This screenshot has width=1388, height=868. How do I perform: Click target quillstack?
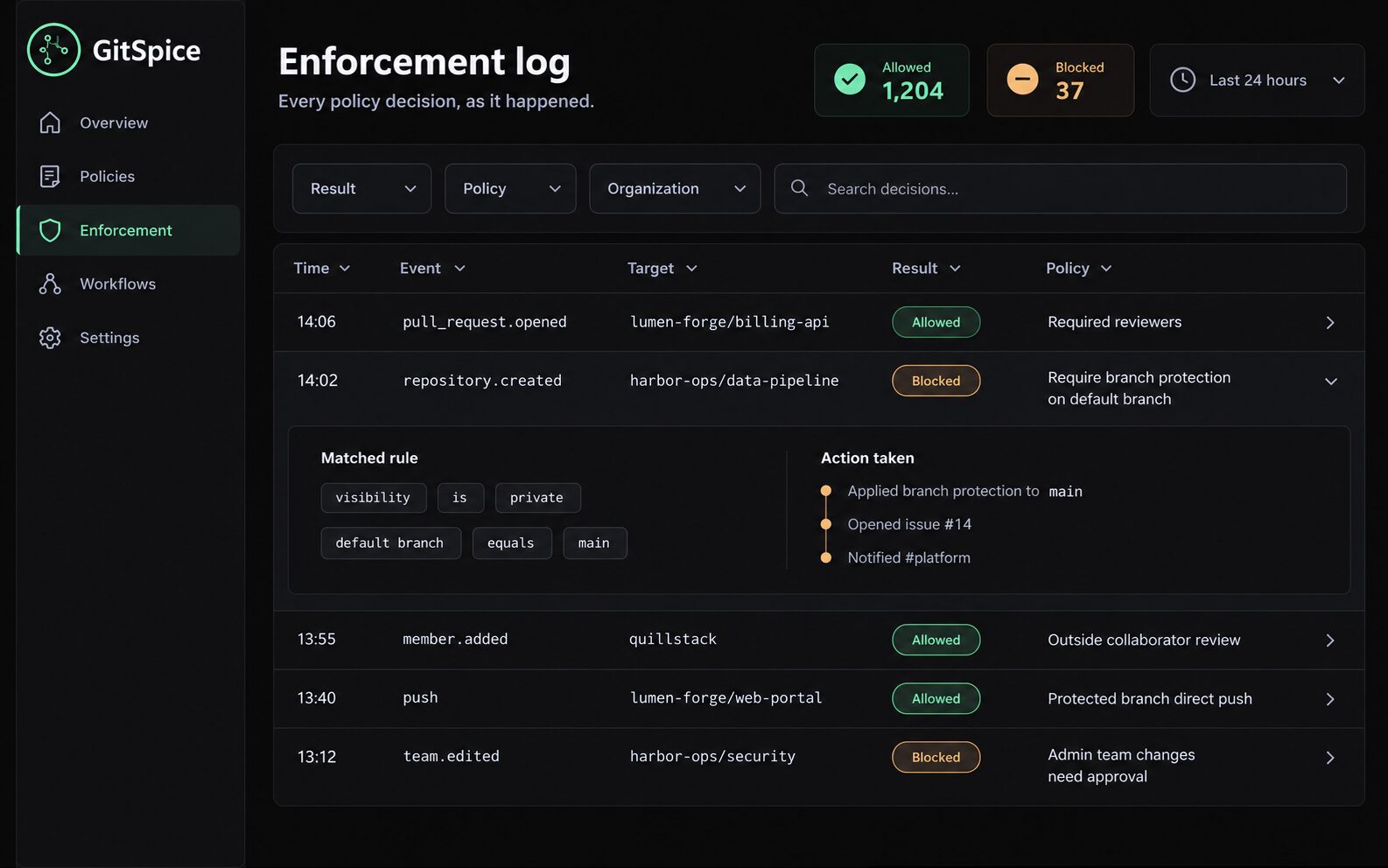[672, 640]
